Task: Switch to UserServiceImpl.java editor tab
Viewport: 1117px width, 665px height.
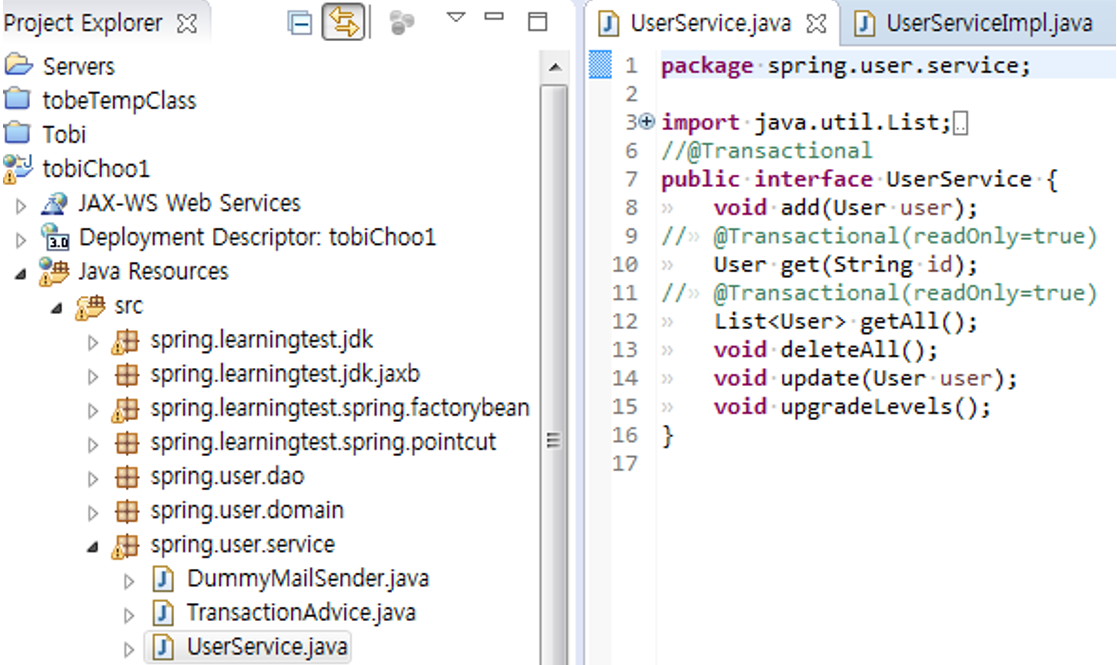Action: coord(989,23)
